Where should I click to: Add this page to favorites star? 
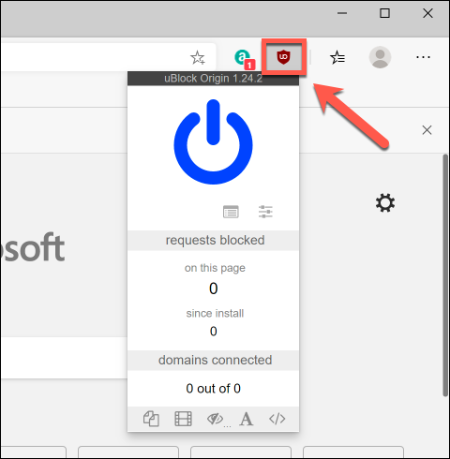(x=198, y=57)
